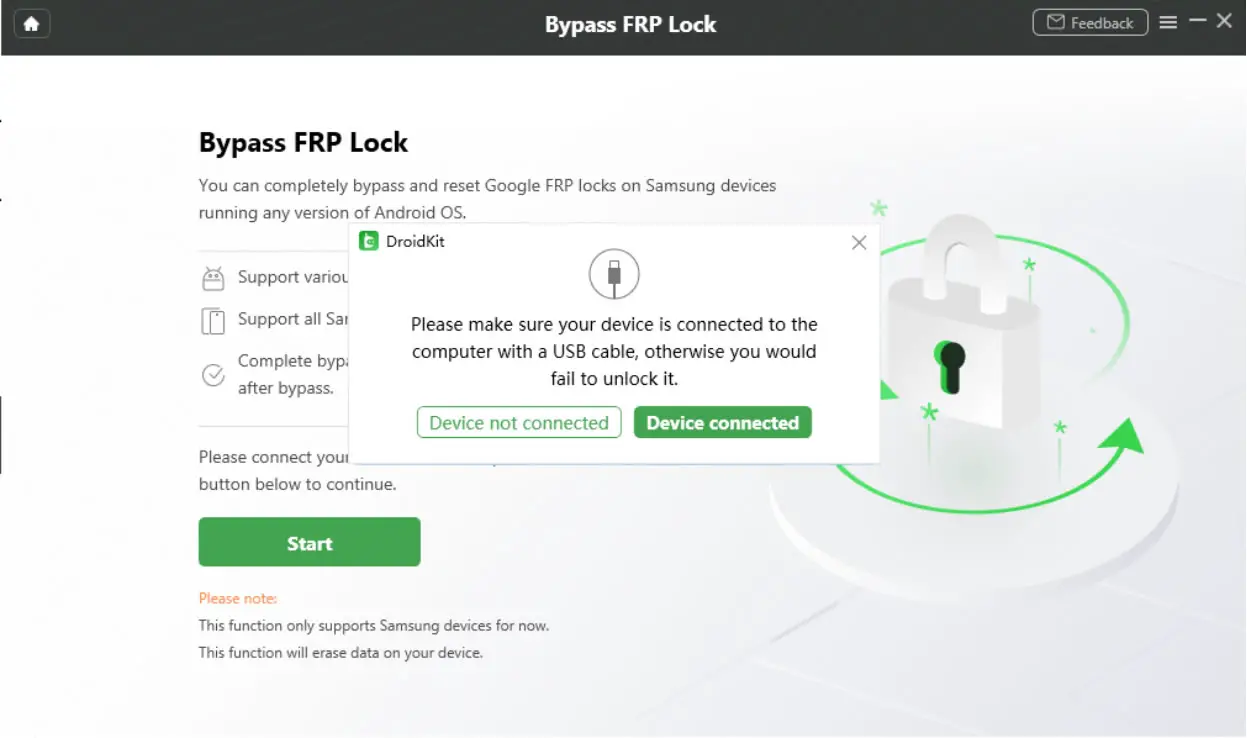1247x738 pixels.
Task: Go to the home screen icon
Action: pyautogui.click(x=32, y=24)
